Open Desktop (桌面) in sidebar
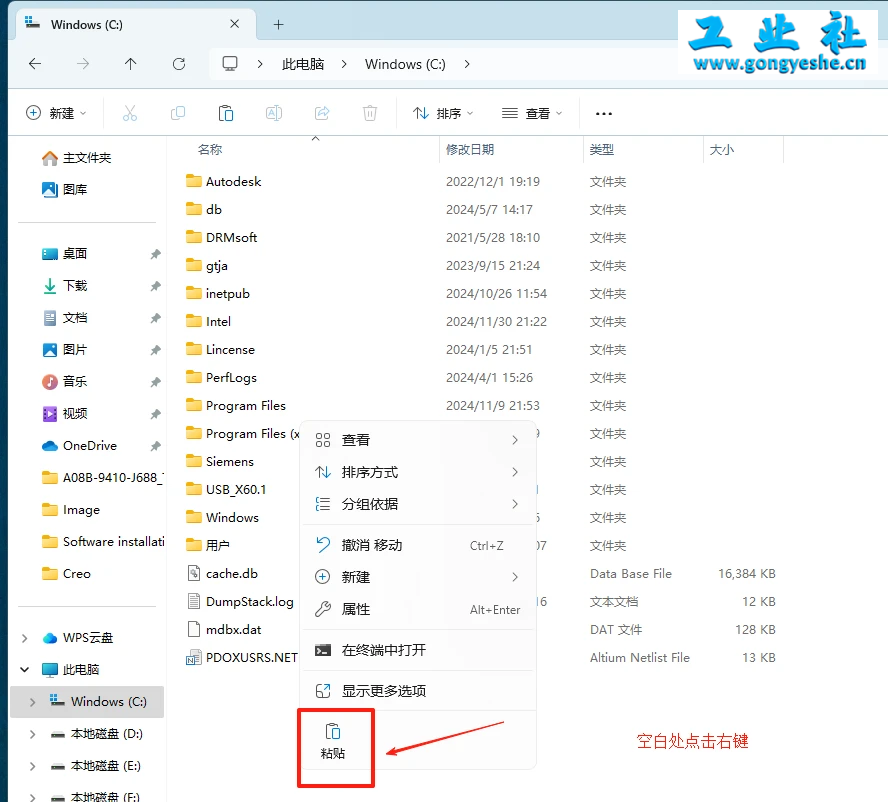Screen dimensions: 888x802 pos(64,254)
